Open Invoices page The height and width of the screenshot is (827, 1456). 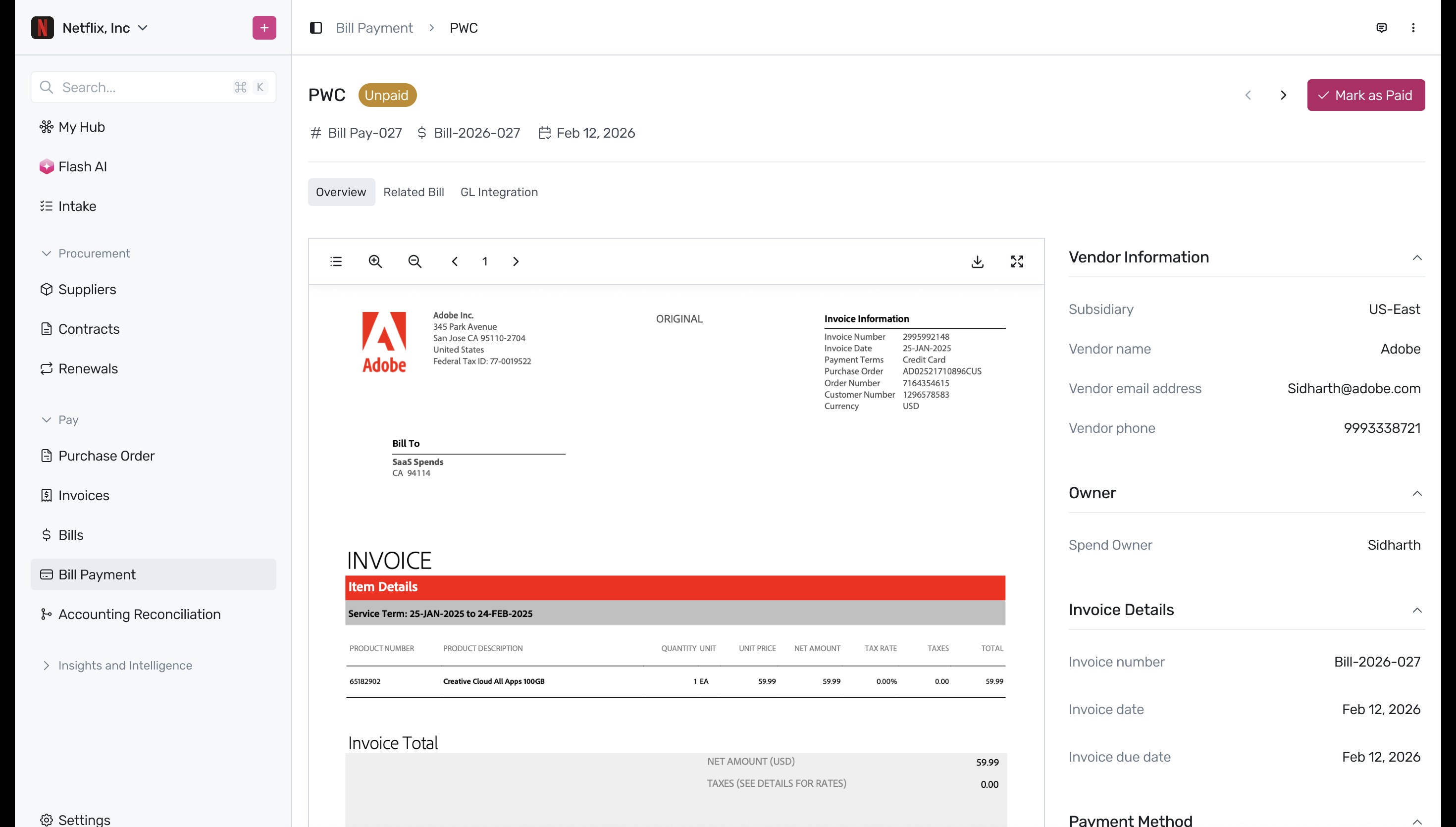[154, 495]
